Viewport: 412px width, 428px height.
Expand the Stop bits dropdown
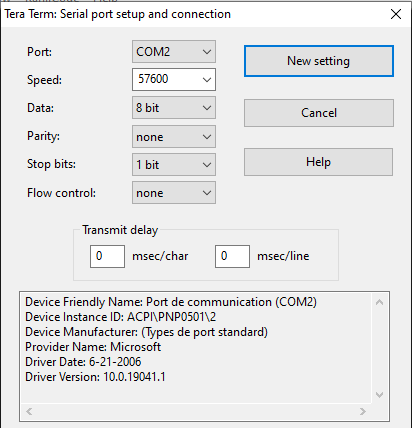(x=174, y=164)
